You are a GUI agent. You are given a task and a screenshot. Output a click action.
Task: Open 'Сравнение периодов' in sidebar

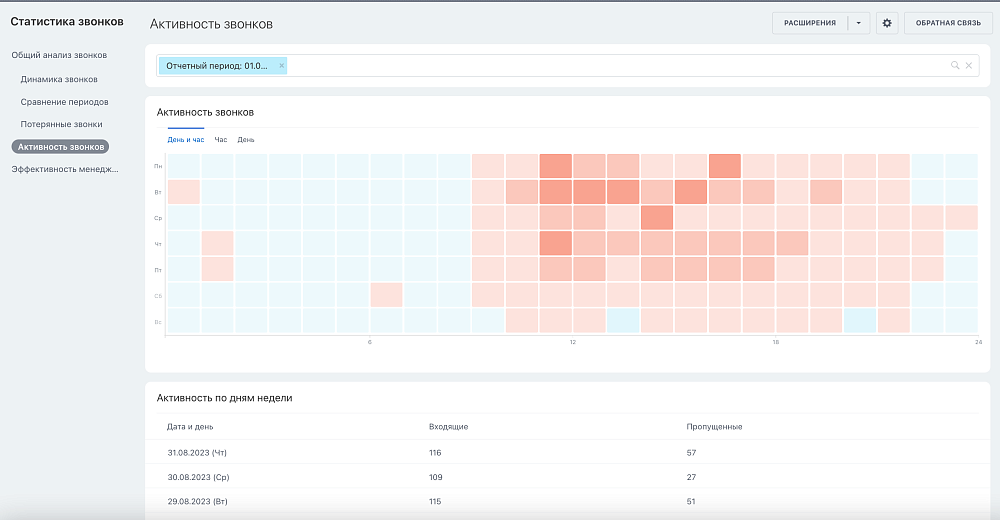64,102
